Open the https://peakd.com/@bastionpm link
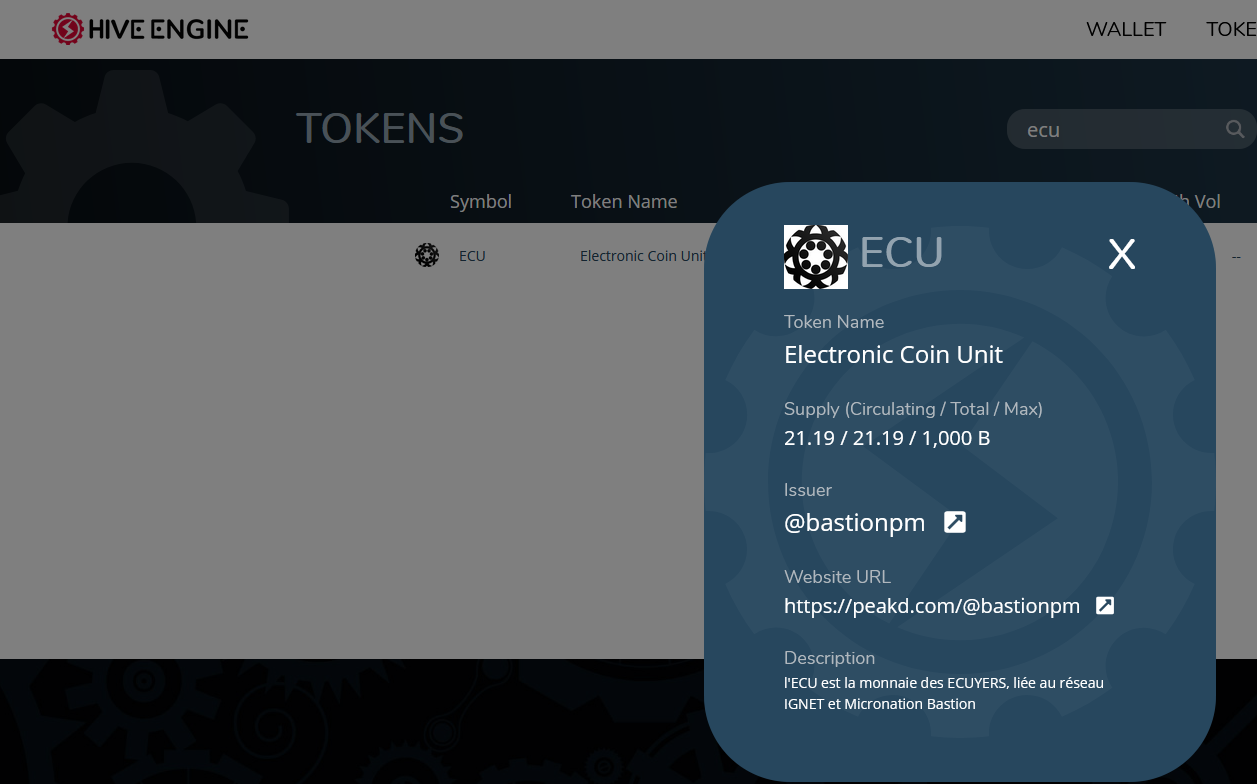The height and width of the screenshot is (784, 1257). click(932, 606)
